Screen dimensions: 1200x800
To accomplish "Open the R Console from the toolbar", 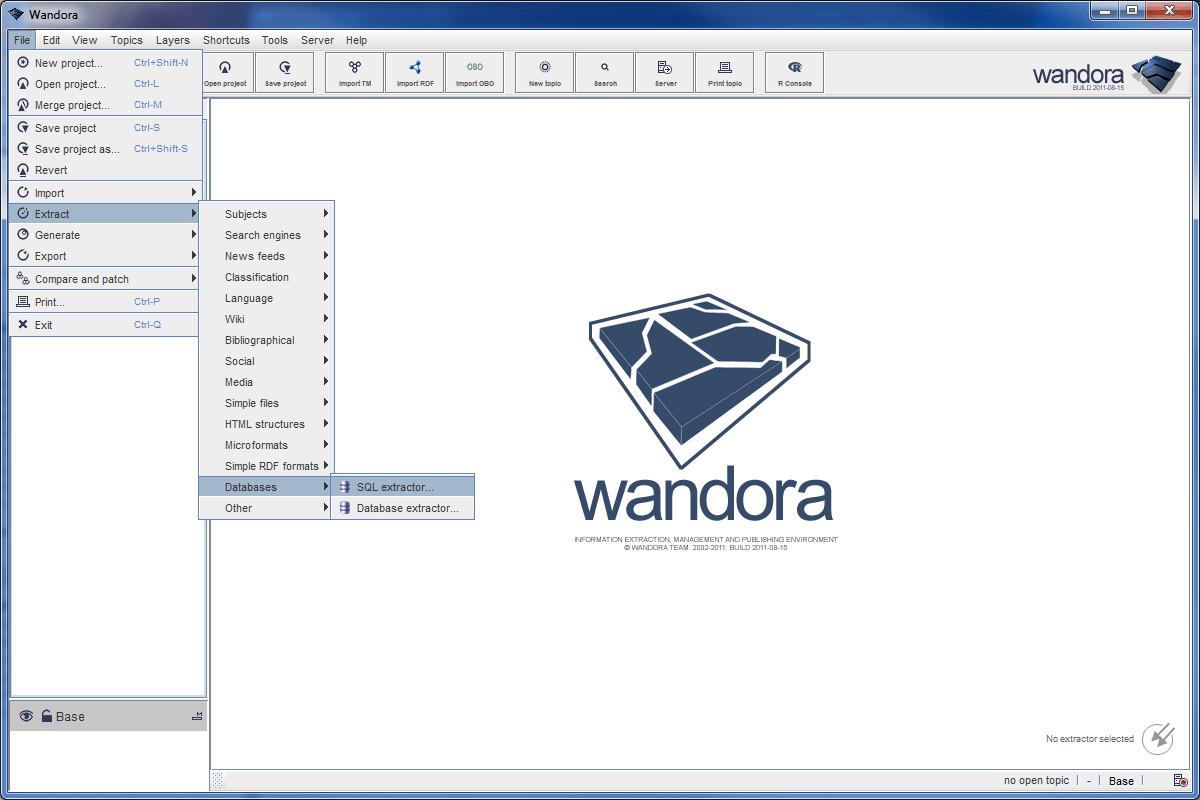I will tap(793, 72).
